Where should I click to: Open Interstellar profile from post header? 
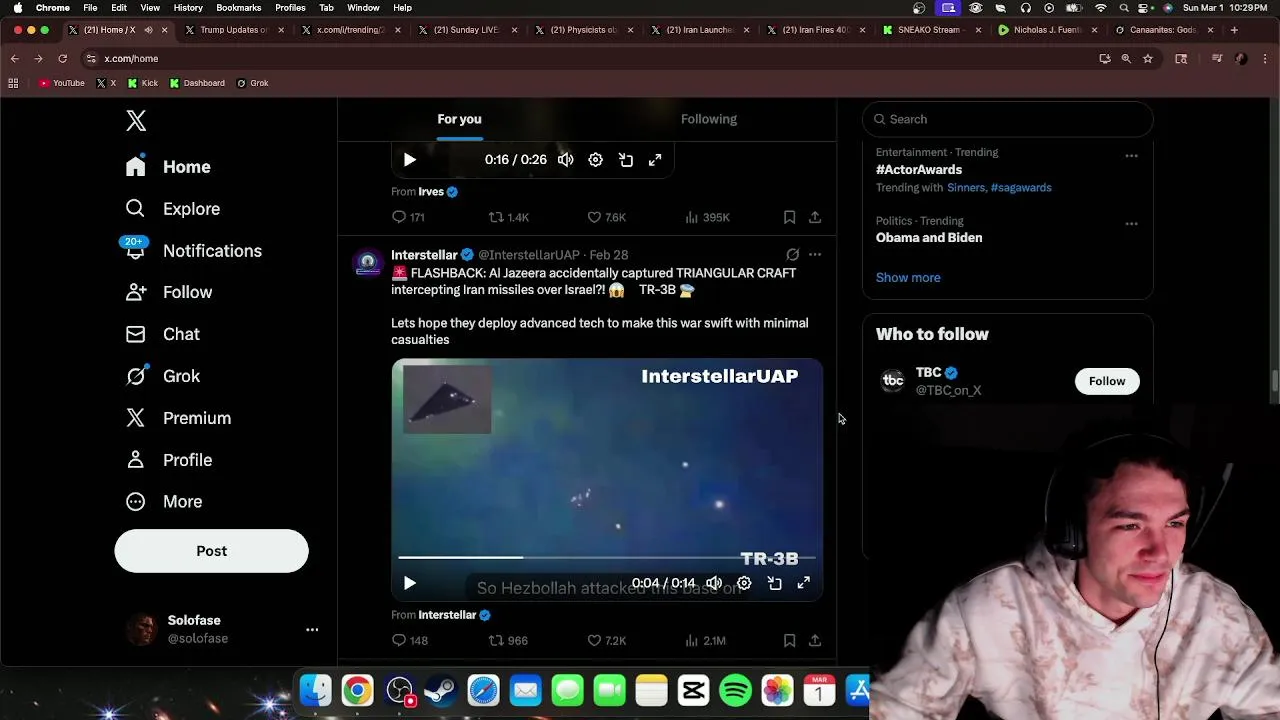coord(424,255)
